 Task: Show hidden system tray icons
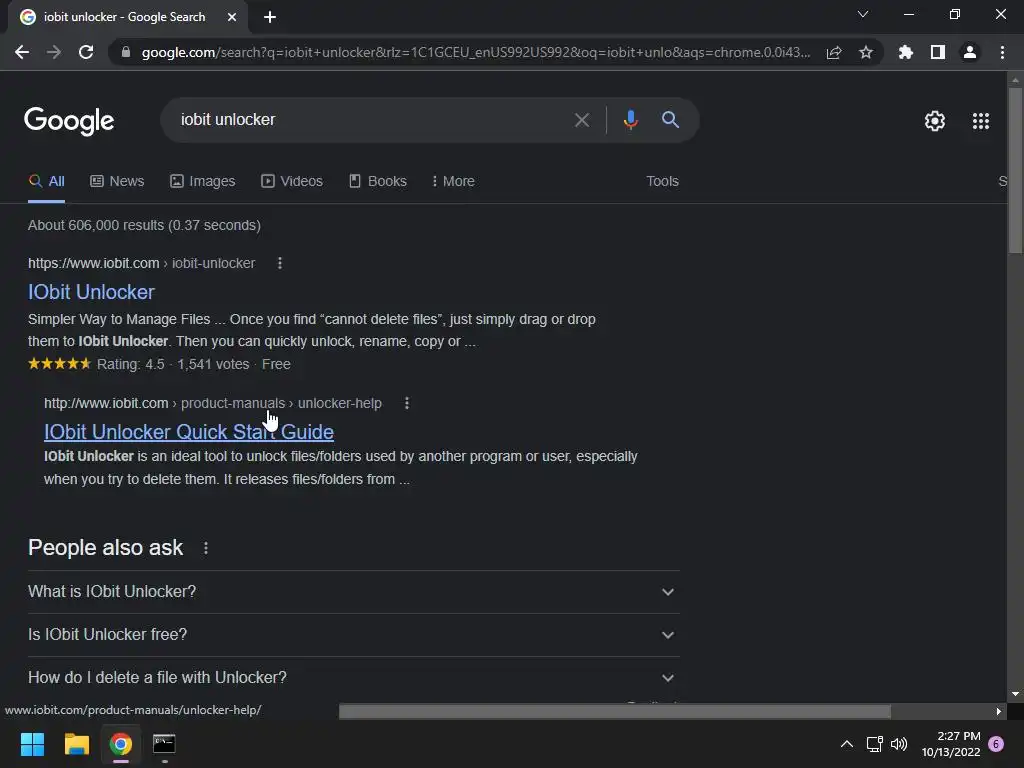[x=846, y=744]
